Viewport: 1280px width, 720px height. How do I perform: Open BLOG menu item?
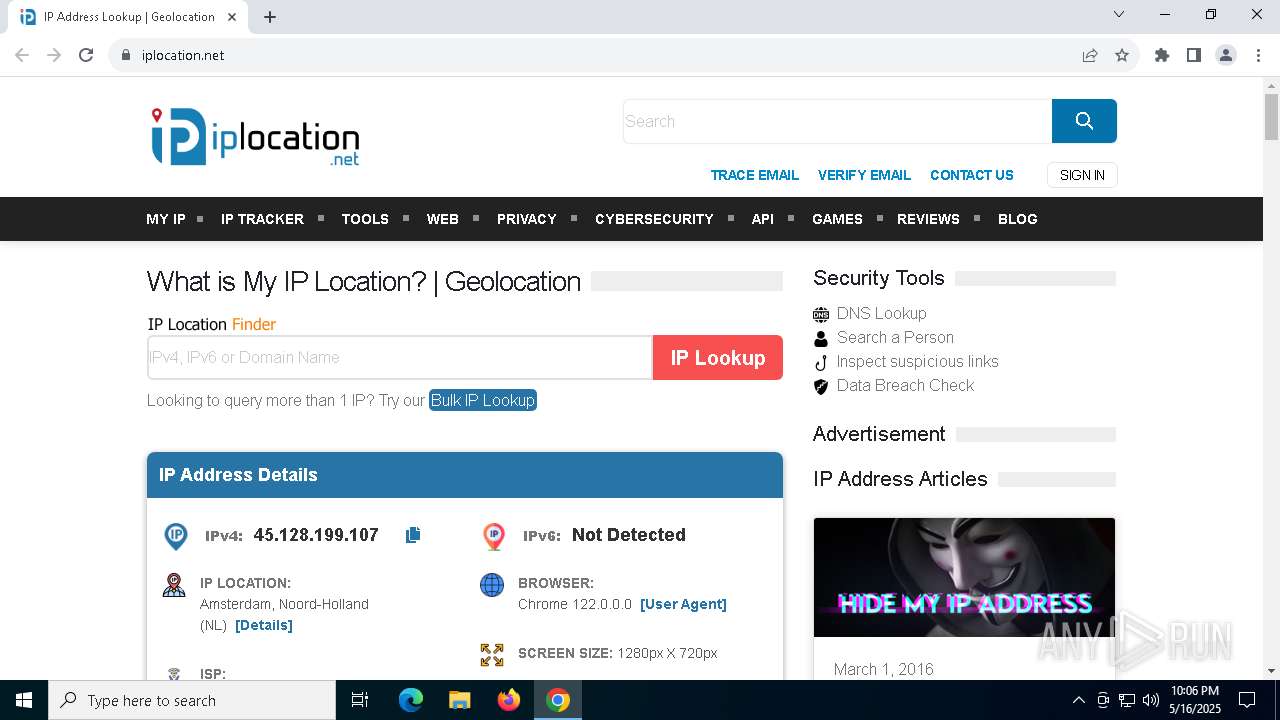coord(1018,219)
